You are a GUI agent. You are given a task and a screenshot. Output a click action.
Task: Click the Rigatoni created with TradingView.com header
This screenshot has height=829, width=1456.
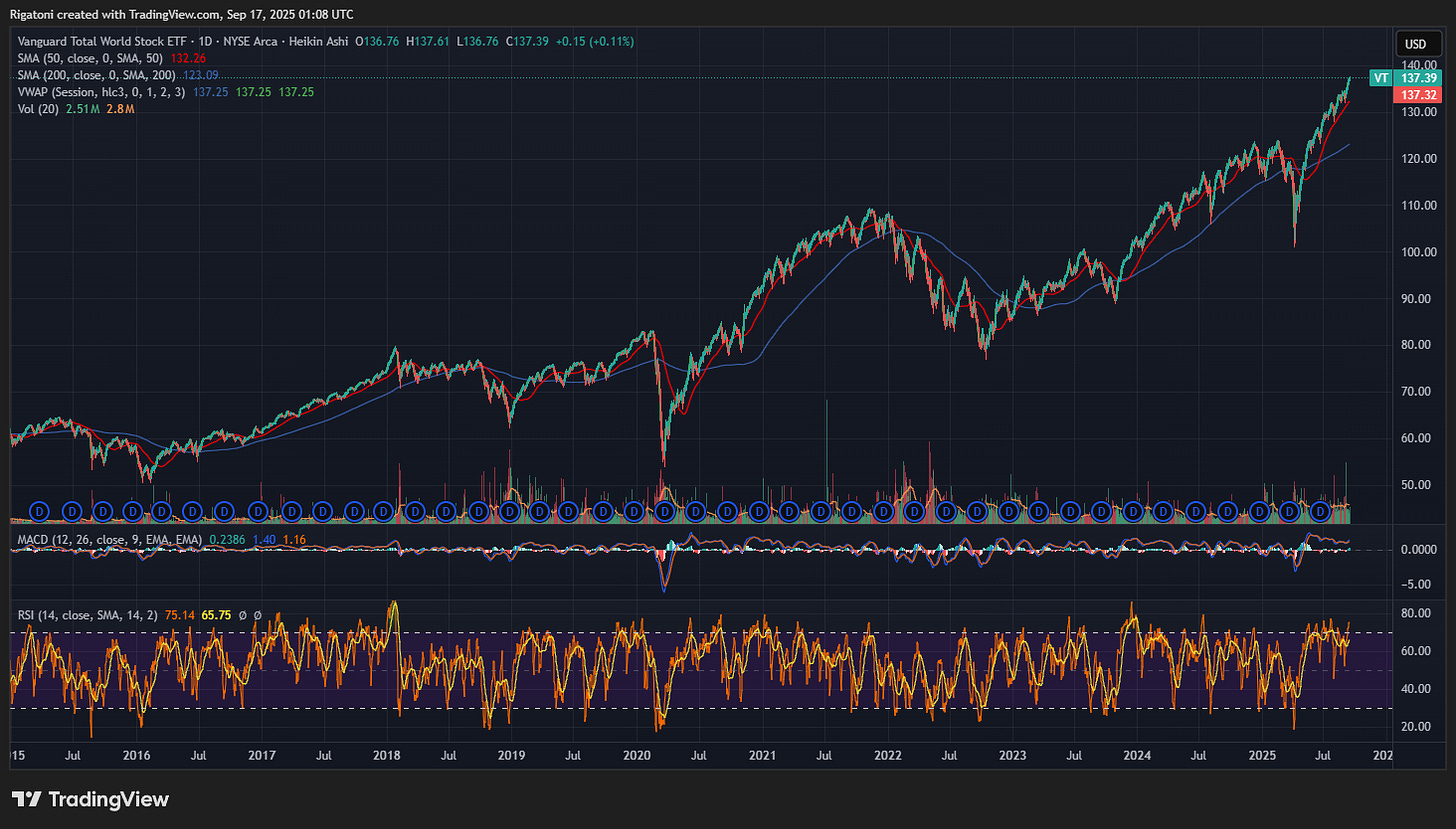pos(181,14)
